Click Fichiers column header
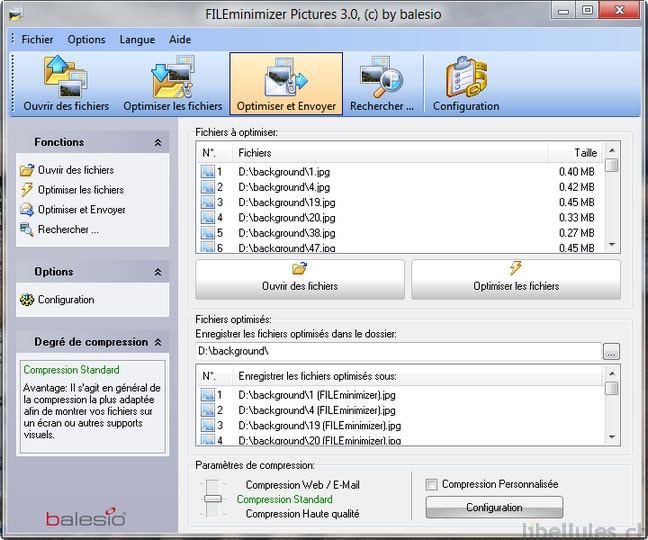The image size is (648, 540). [390, 153]
